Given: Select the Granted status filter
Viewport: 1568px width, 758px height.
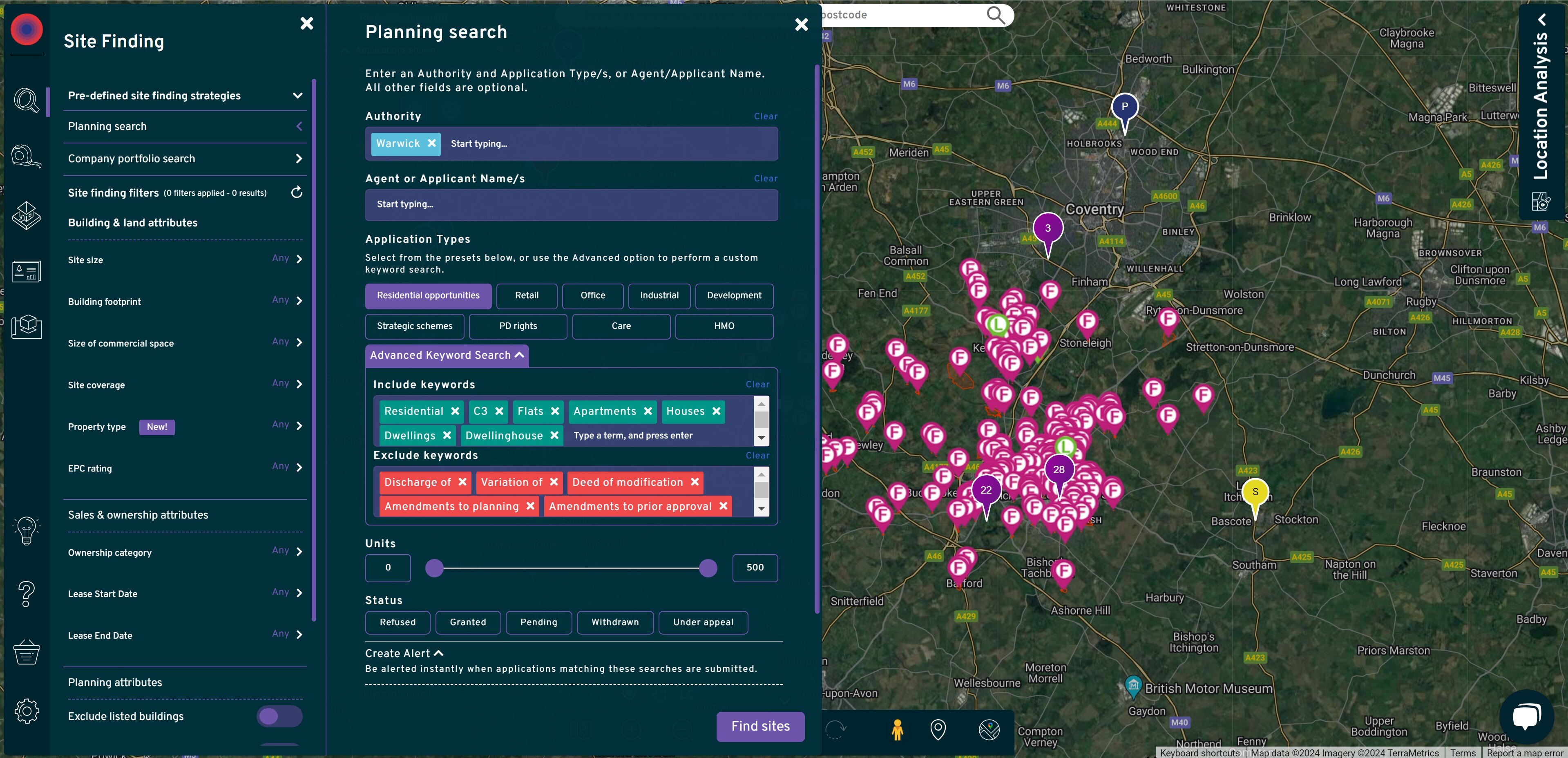Looking at the screenshot, I should coord(467,622).
